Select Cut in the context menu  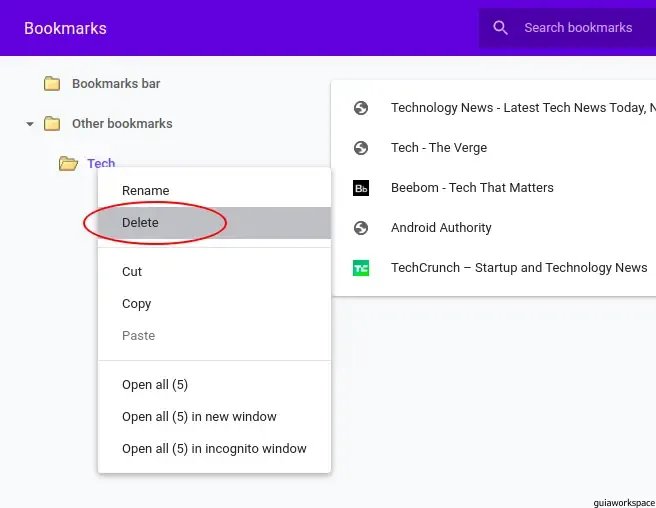click(214, 272)
